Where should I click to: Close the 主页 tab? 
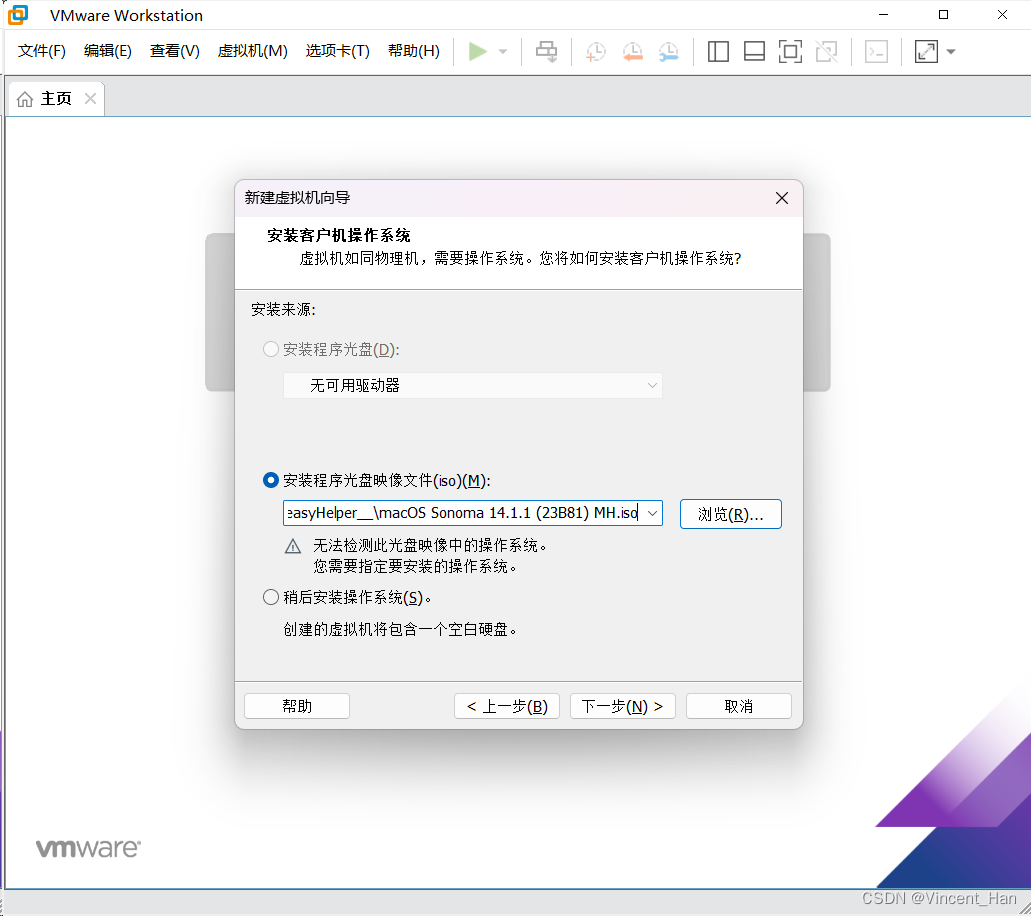[91, 99]
